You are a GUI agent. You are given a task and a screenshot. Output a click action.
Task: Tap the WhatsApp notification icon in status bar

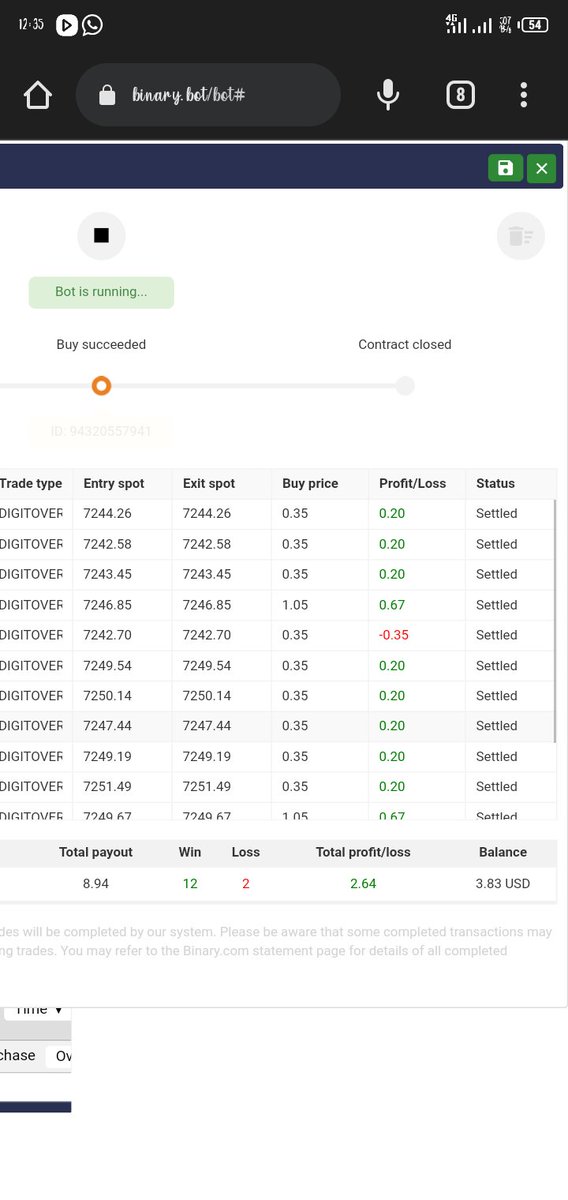coord(92,25)
